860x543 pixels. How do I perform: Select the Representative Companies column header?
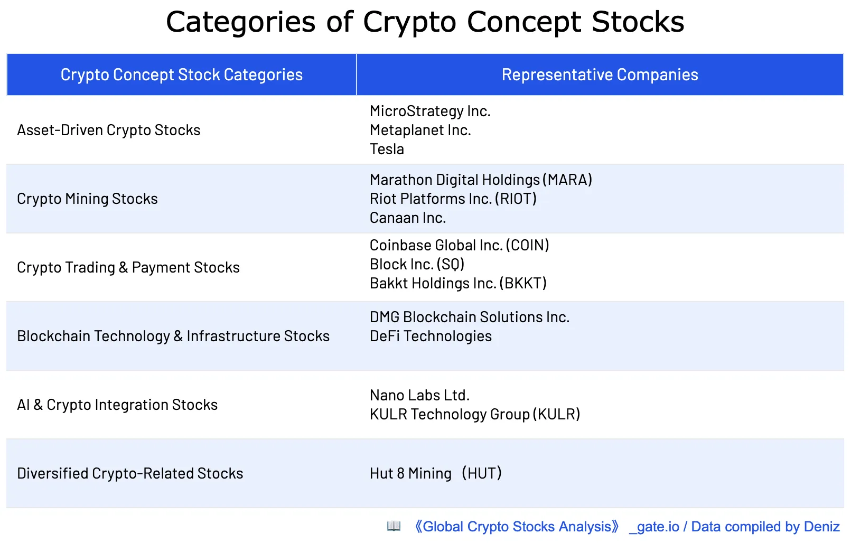(600, 75)
